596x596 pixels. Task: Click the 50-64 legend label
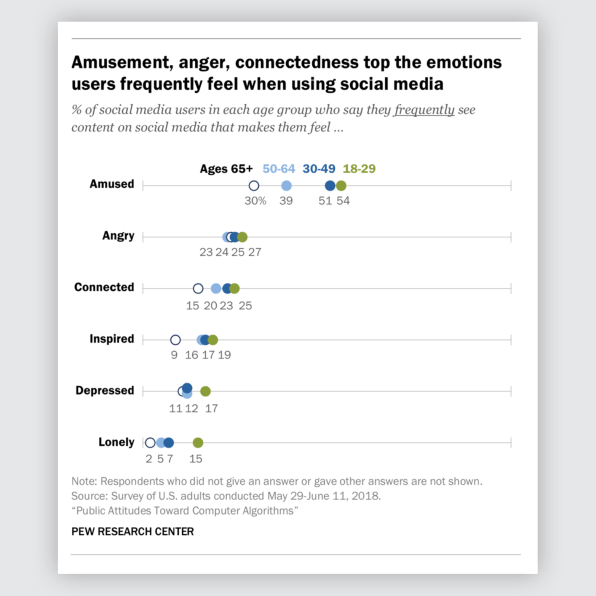[279, 168]
